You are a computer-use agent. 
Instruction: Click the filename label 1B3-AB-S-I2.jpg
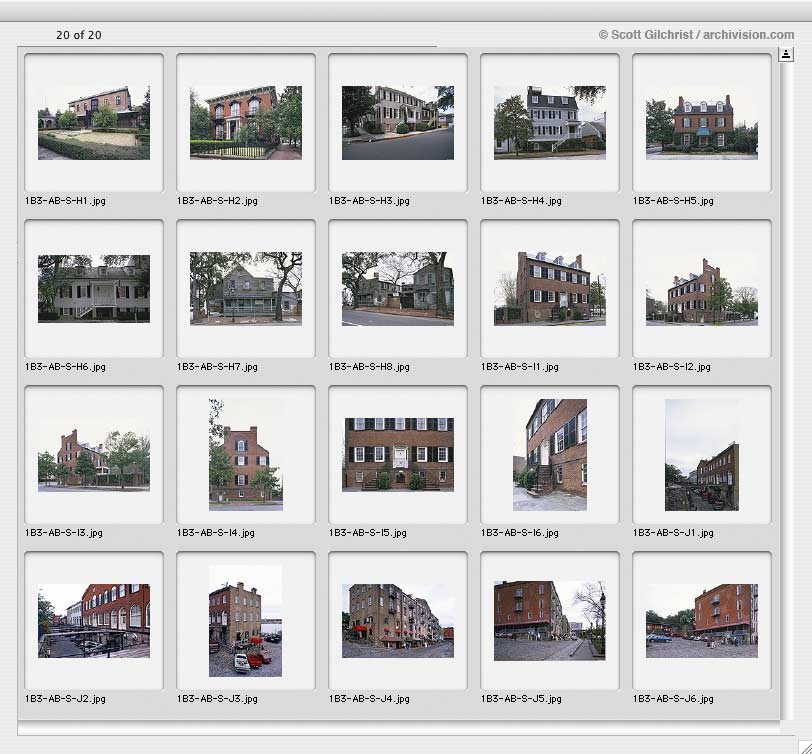click(x=672, y=367)
